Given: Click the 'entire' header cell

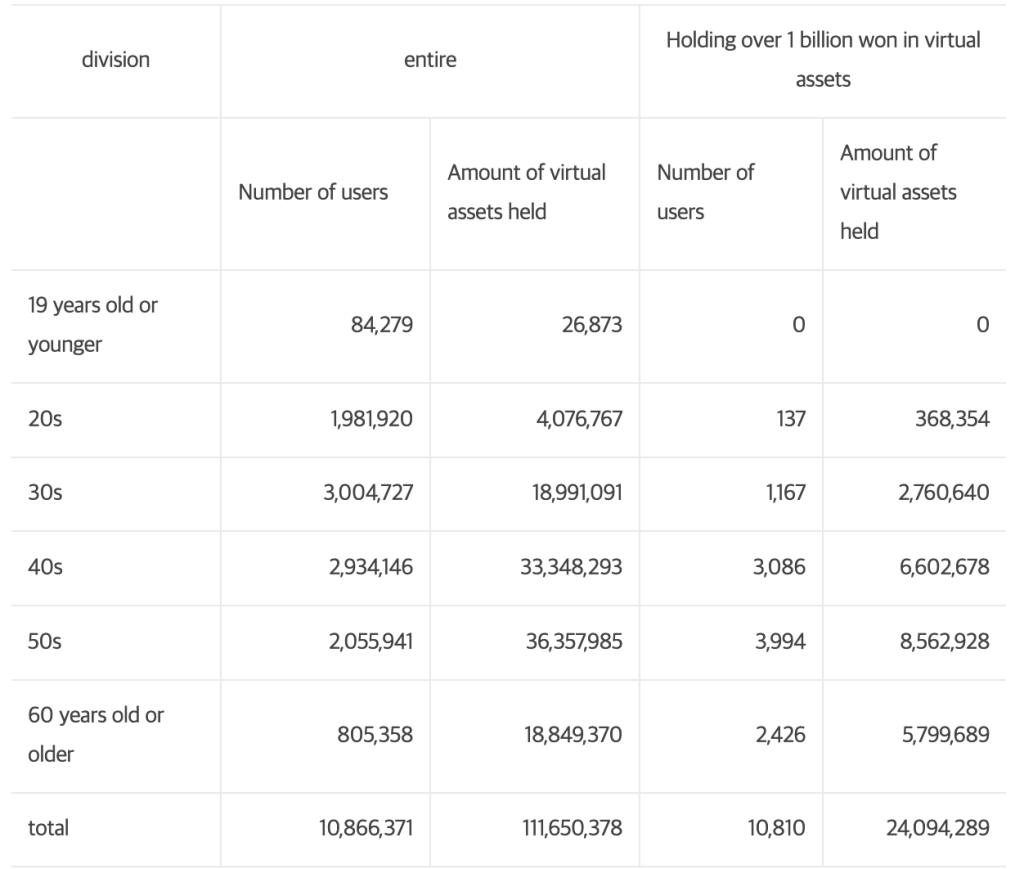Looking at the screenshot, I should click(x=430, y=60).
